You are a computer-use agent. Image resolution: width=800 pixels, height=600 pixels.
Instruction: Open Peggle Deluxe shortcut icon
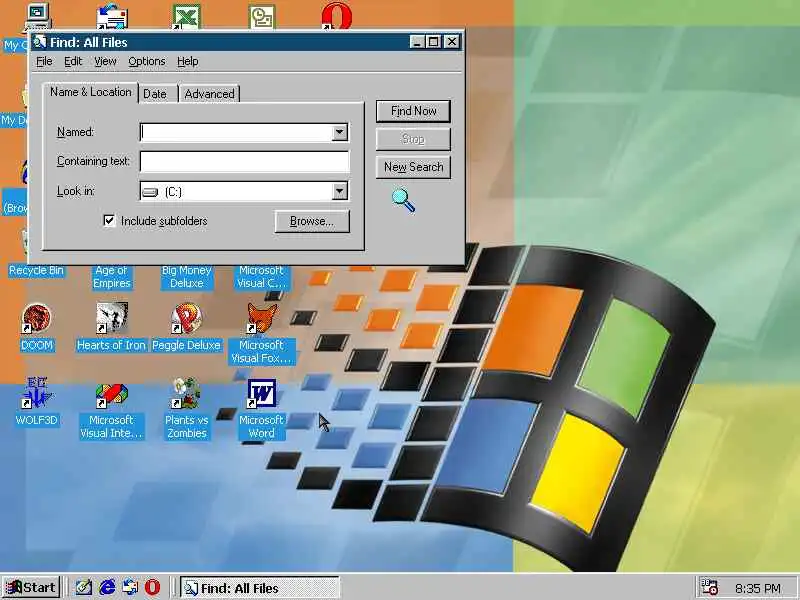186,318
